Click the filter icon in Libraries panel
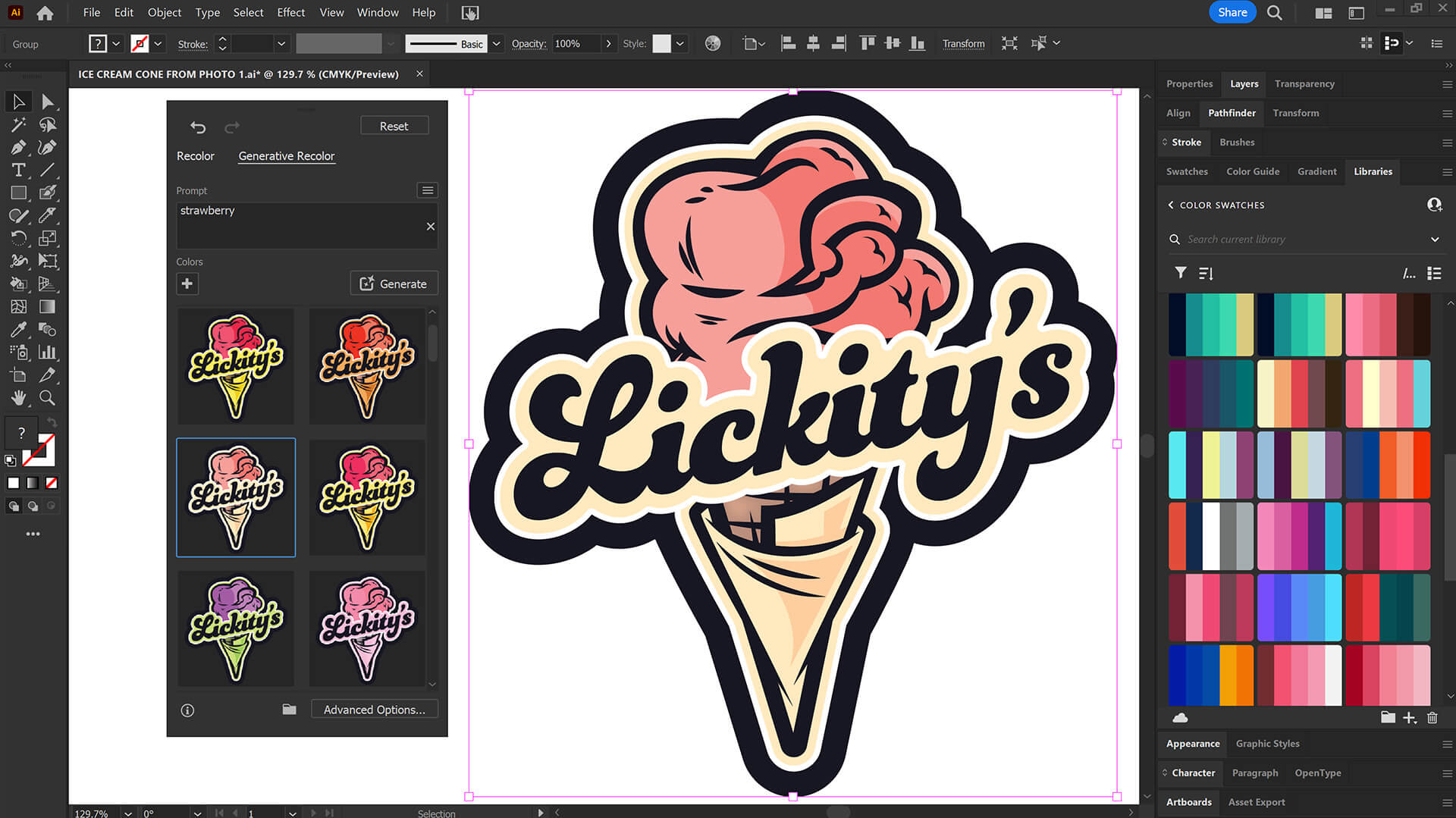The image size is (1456, 818). [x=1180, y=273]
